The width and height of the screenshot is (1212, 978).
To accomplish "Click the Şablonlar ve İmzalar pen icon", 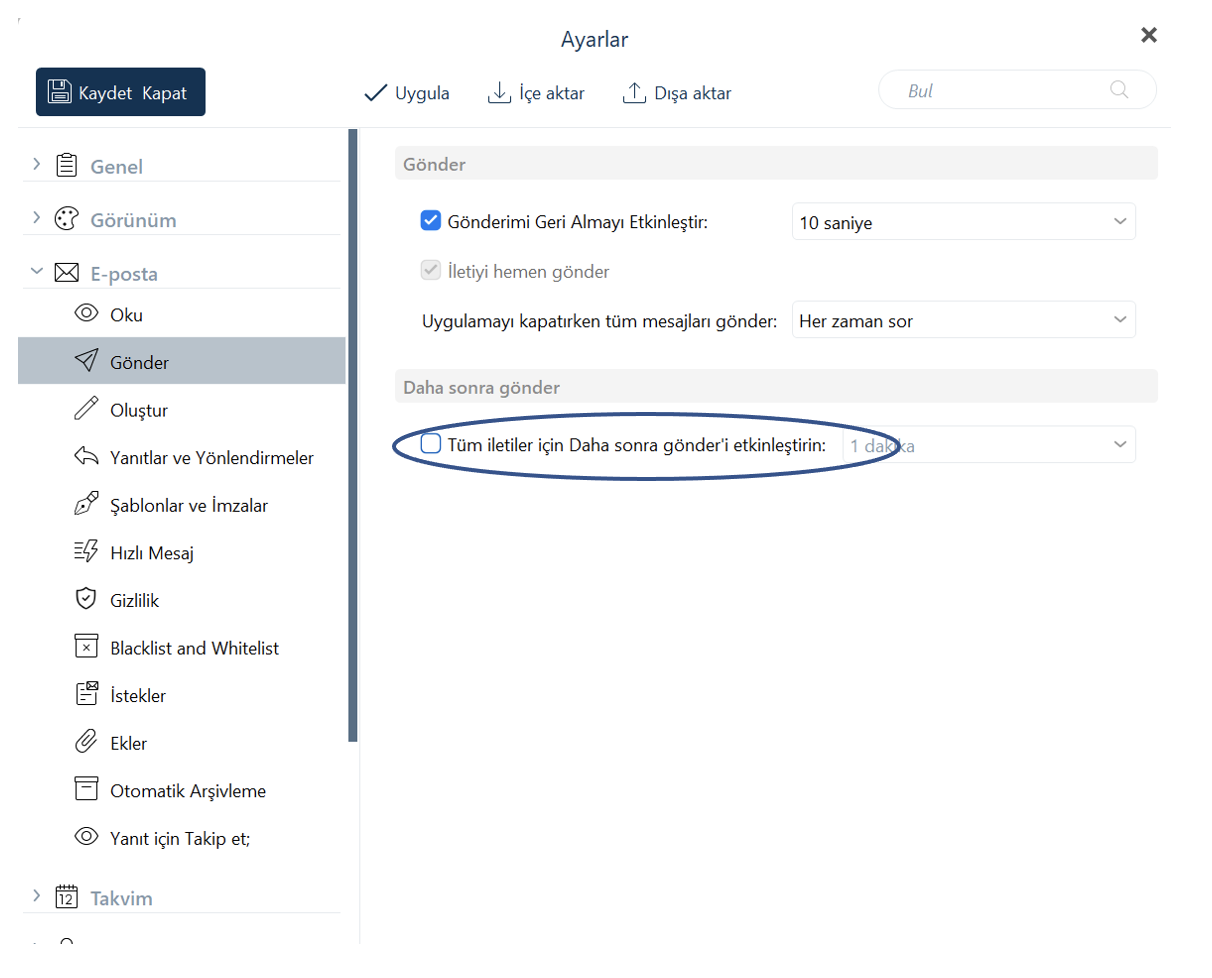I will [x=86, y=504].
